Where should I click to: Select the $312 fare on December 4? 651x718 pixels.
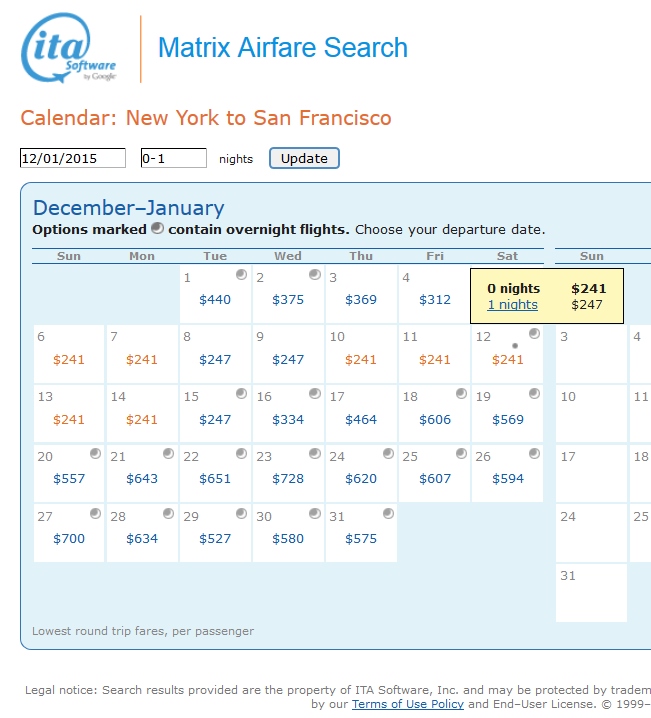click(435, 300)
